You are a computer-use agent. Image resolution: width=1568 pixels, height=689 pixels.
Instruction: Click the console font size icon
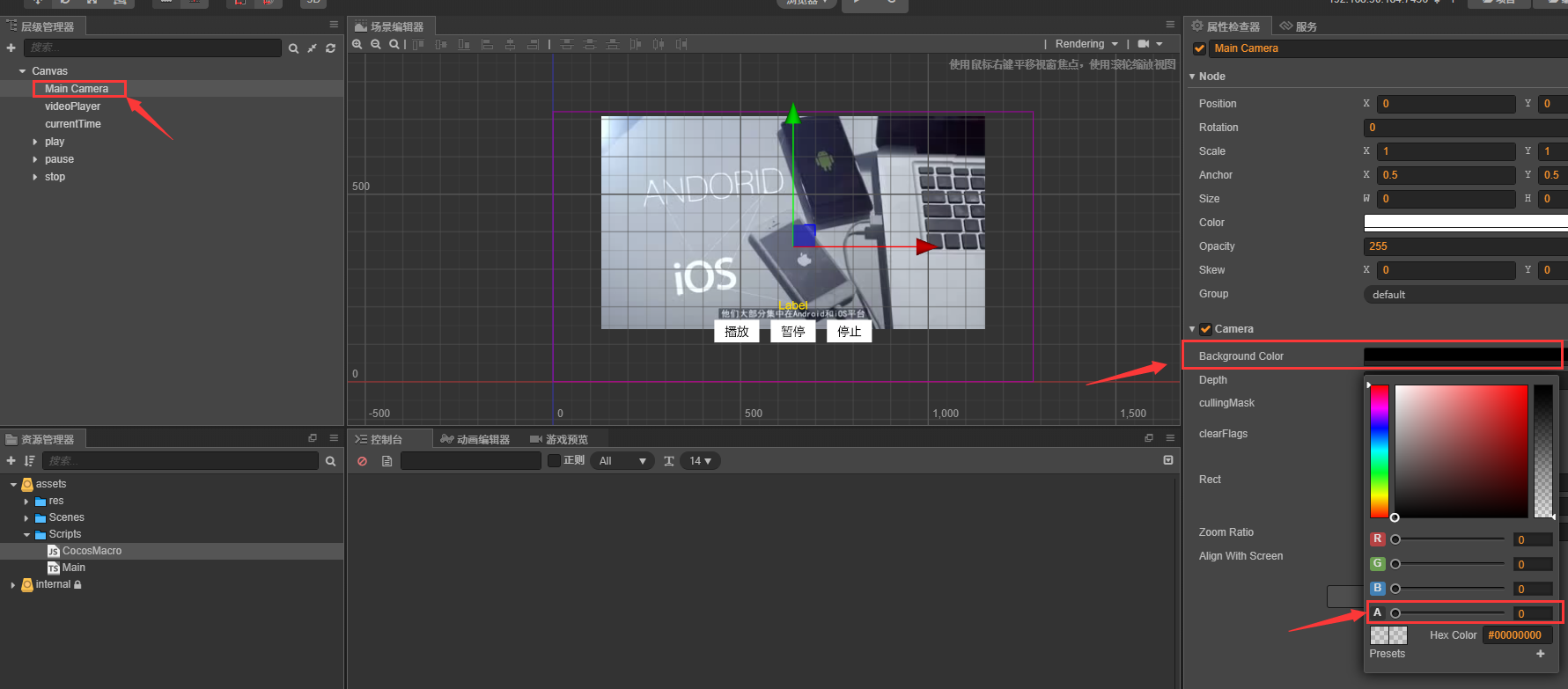pyautogui.click(x=669, y=461)
